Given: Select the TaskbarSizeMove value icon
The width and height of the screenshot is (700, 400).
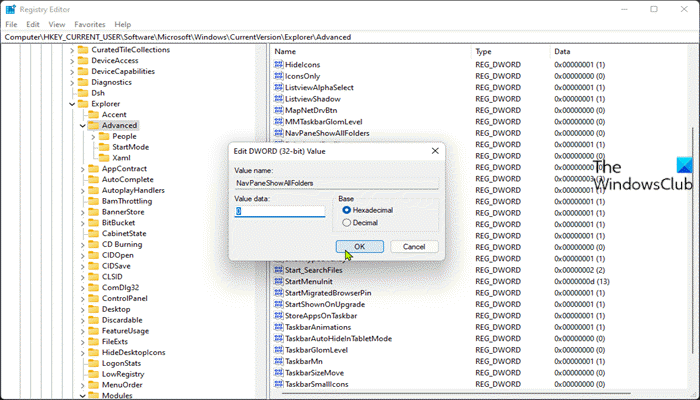Looking at the screenshot, I should 279,373.
